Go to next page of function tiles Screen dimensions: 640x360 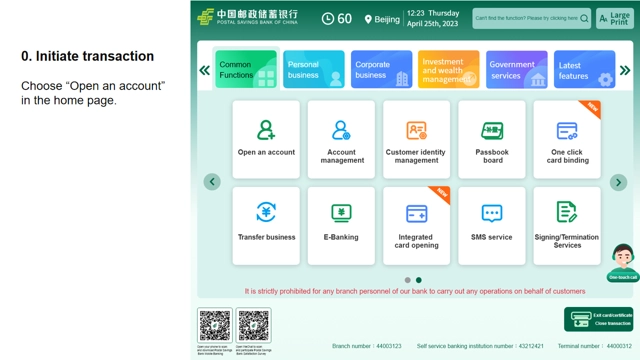point(618,182)
